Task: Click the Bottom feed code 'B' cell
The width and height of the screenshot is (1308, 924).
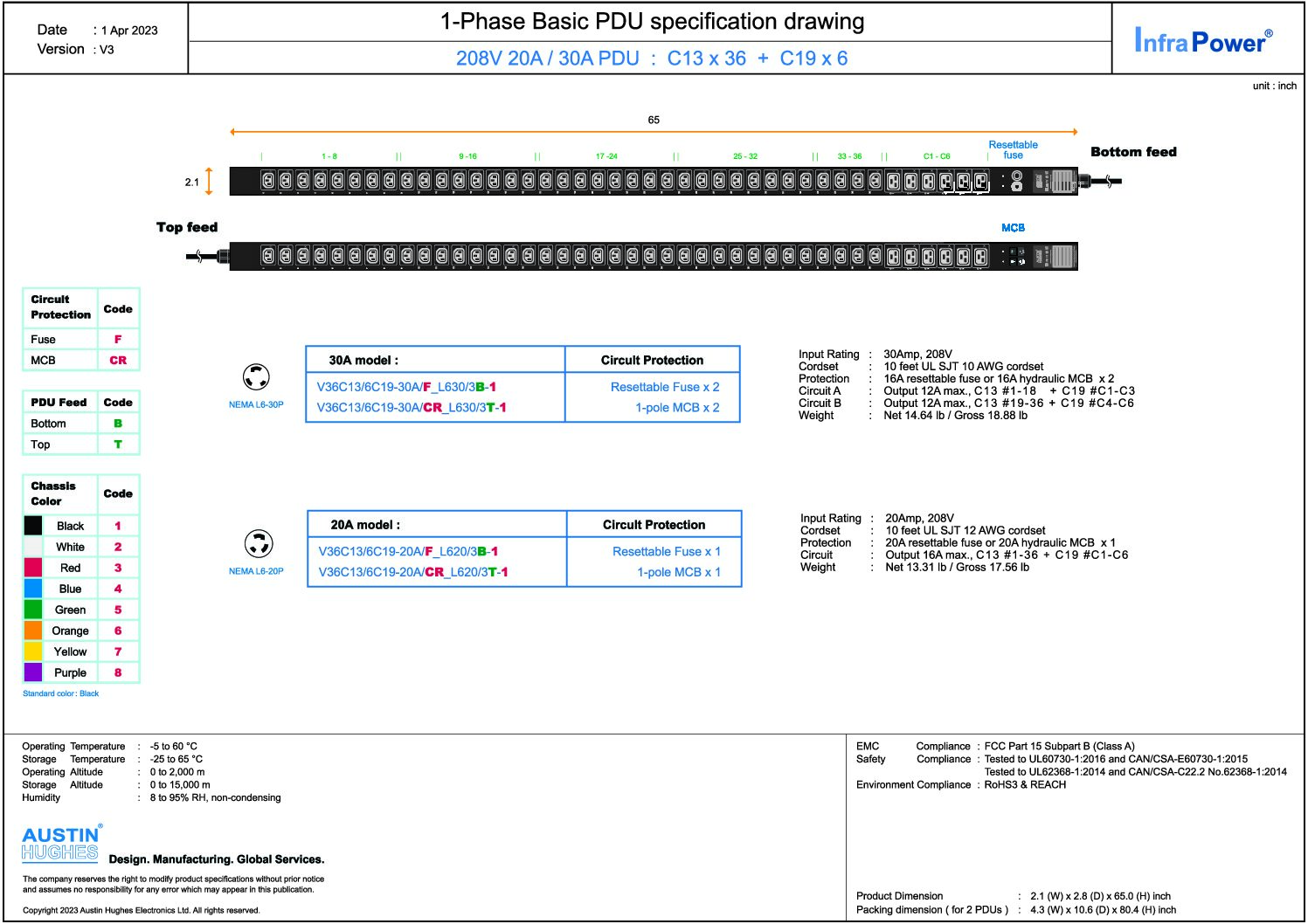Action: point(118,424)
